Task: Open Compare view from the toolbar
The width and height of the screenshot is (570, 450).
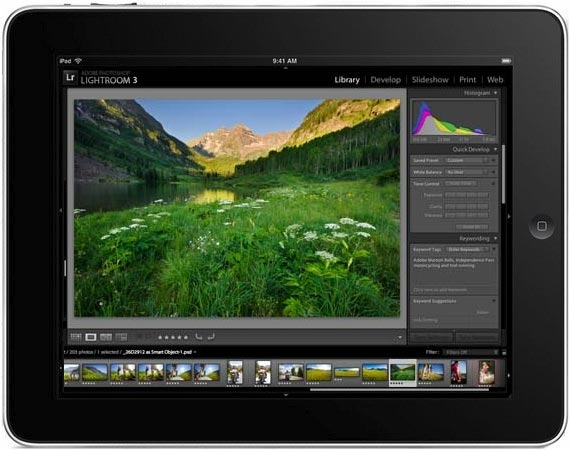Action: 106,337
